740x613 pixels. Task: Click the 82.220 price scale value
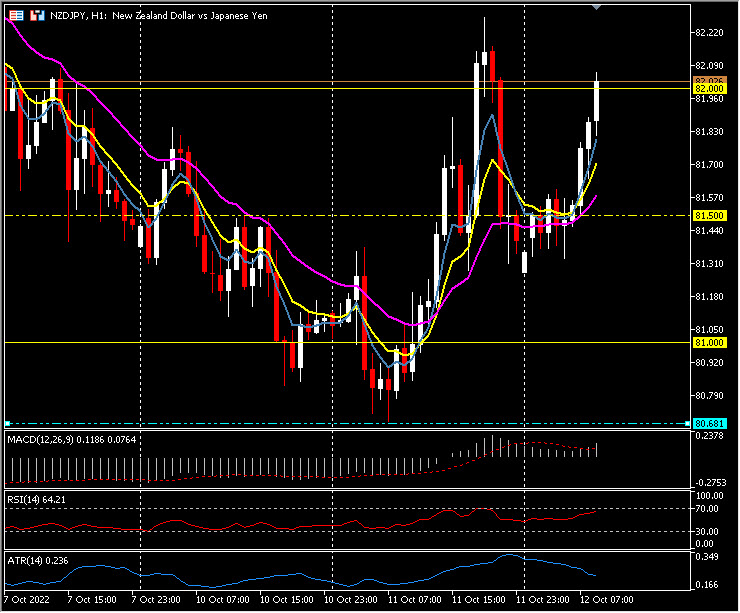(x=708, y=33)
